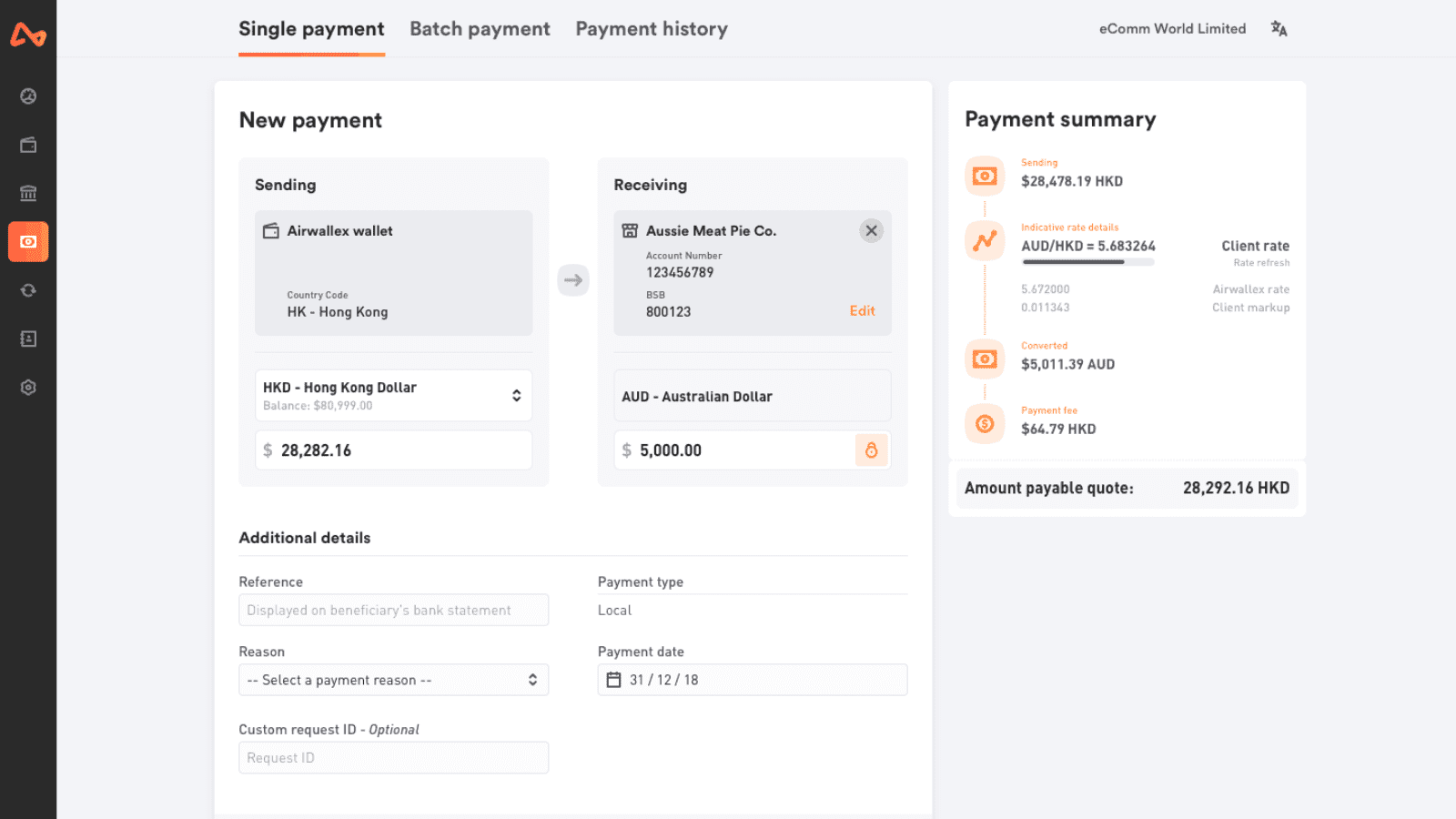This screenshot has height=819, width=1456.
Task: Click the Rate refresh label
Action: 1261,263
